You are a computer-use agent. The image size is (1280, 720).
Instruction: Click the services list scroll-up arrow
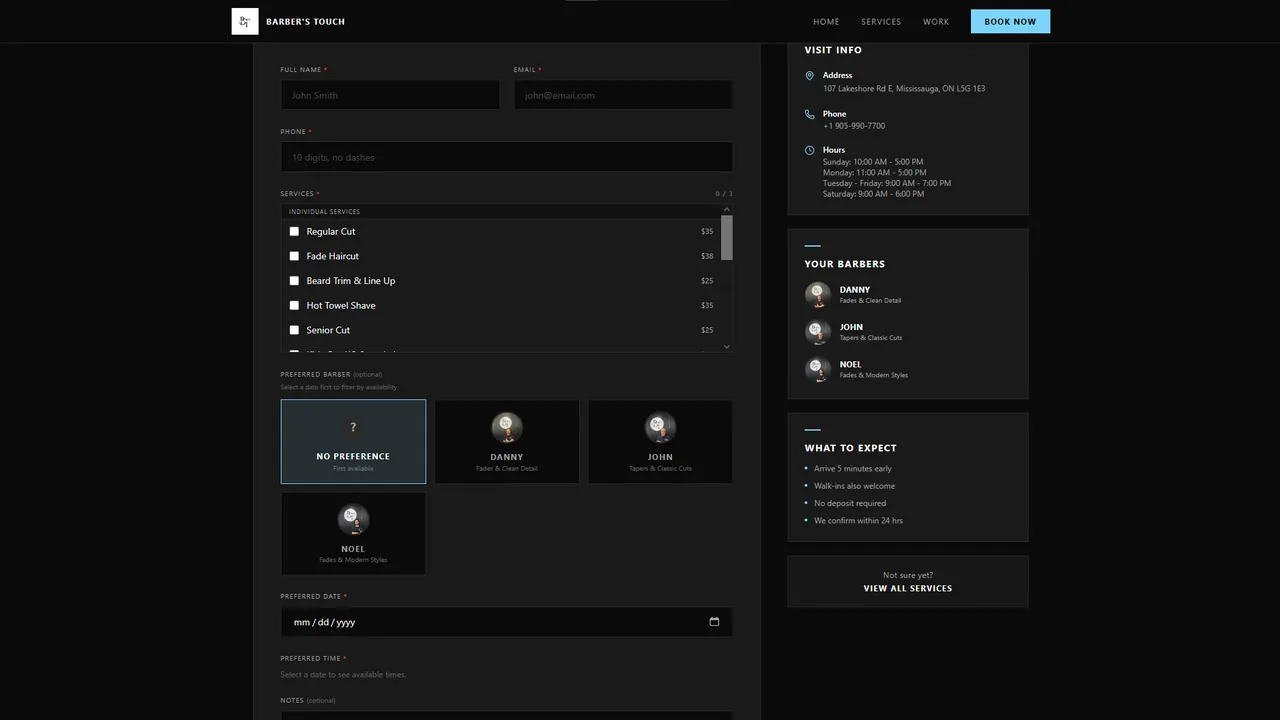[727, 210]
